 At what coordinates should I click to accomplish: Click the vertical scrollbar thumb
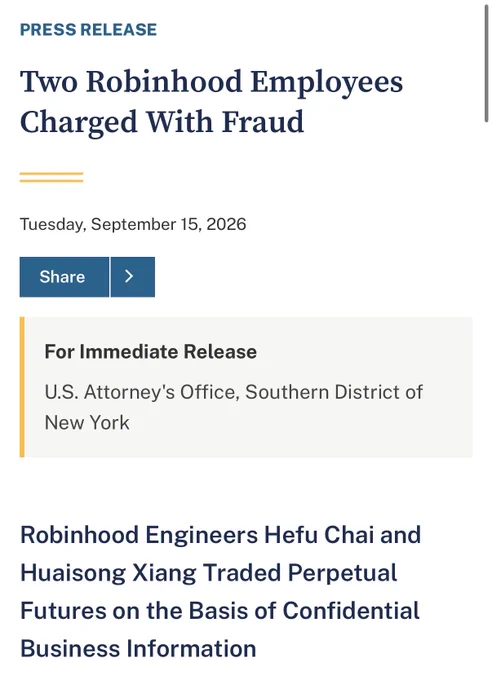click(x=487, y=64)
